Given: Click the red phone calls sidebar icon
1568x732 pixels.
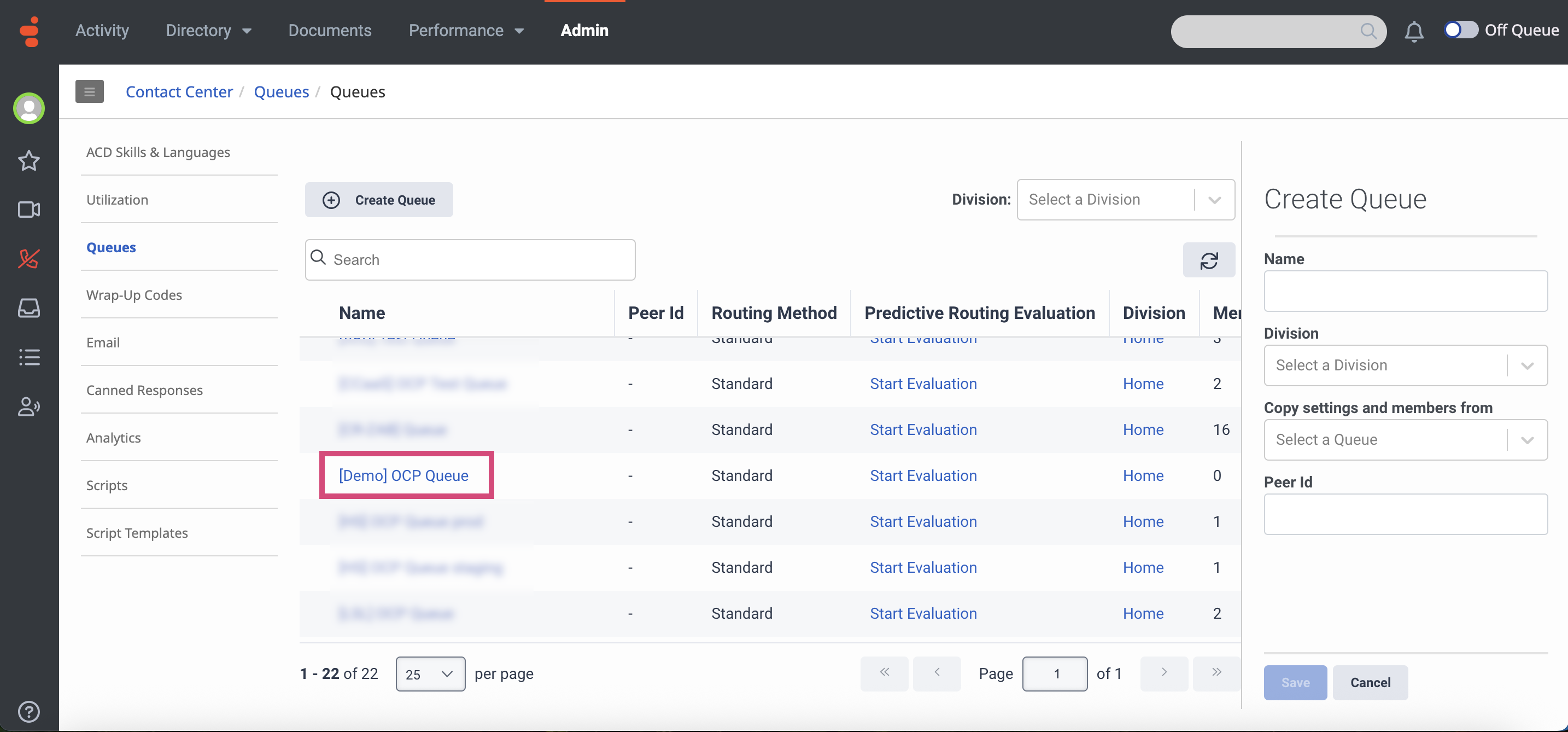Looking at the screenshot, I should tap(28, 259).
